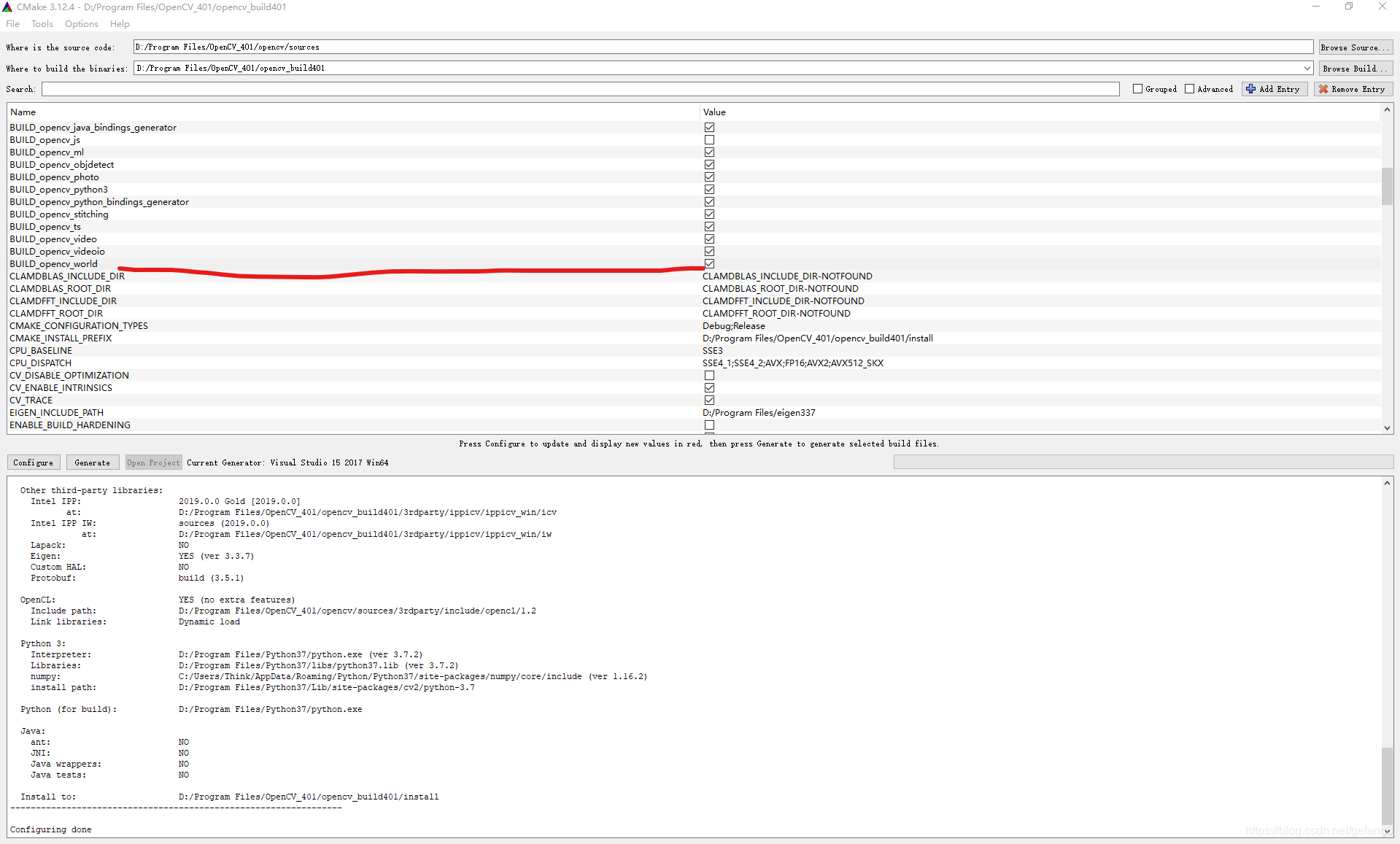The width and height of the screenshot is (1400, 844).
Task: Open the File menu
Action: tap(13, 24)
